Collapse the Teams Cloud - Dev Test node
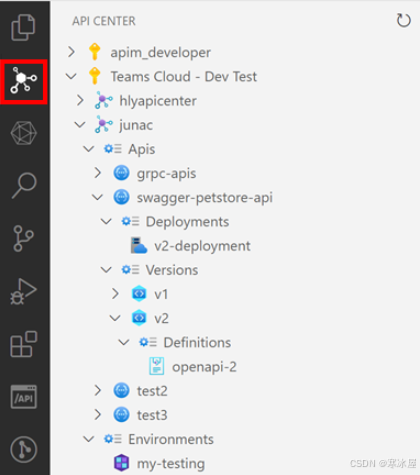420x475 pixels. coord(71,76)
